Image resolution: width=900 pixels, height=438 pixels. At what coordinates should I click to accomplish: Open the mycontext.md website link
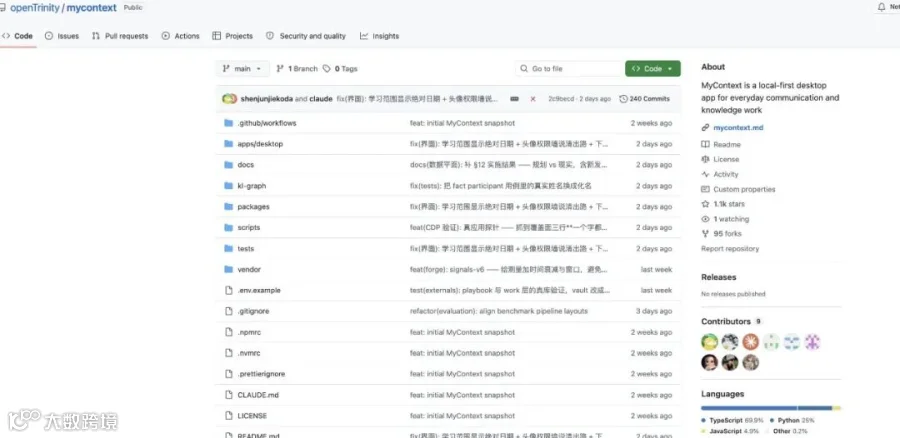click(738, 127)
